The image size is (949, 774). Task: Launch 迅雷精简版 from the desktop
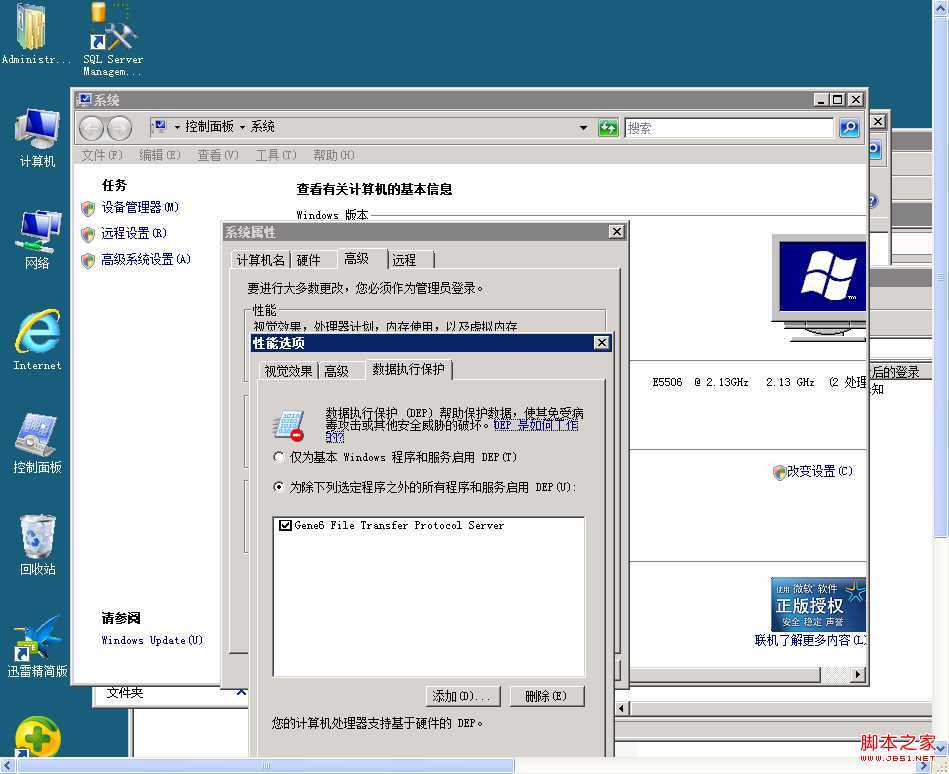coord(36,645)
